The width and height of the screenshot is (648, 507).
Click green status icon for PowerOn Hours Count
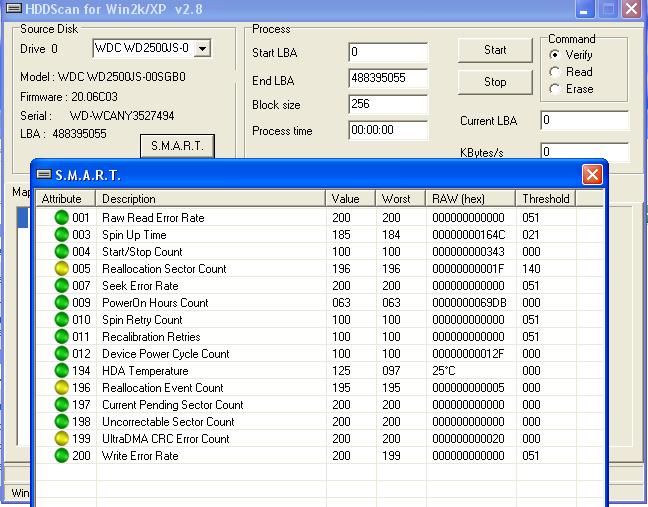click(62, 302)
